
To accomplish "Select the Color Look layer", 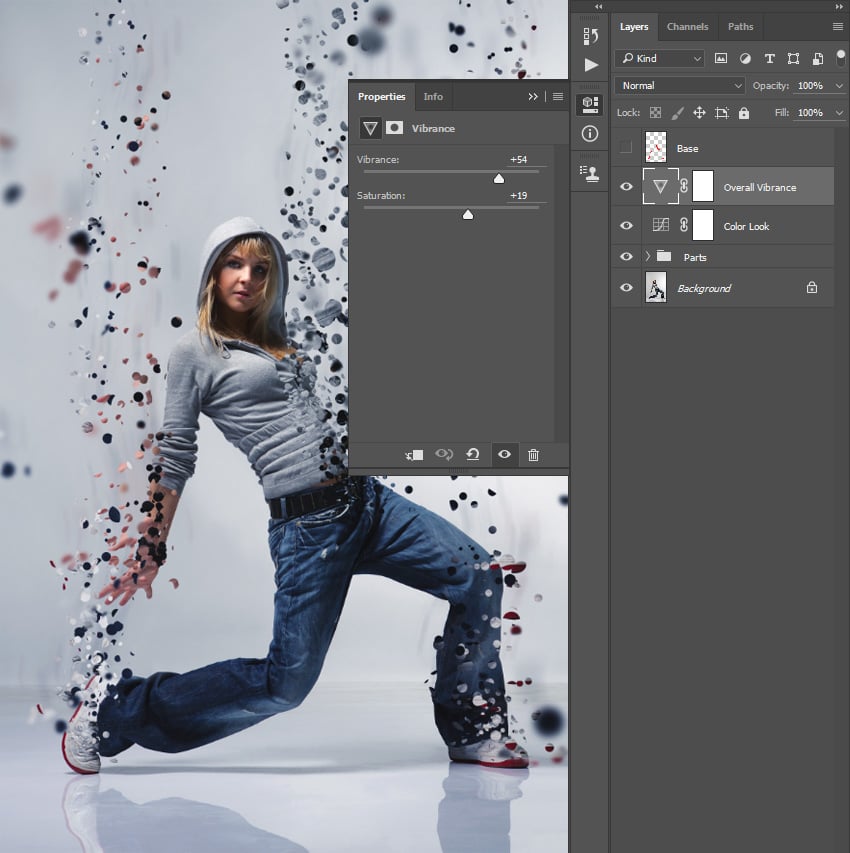I will [x=746, y=226].
